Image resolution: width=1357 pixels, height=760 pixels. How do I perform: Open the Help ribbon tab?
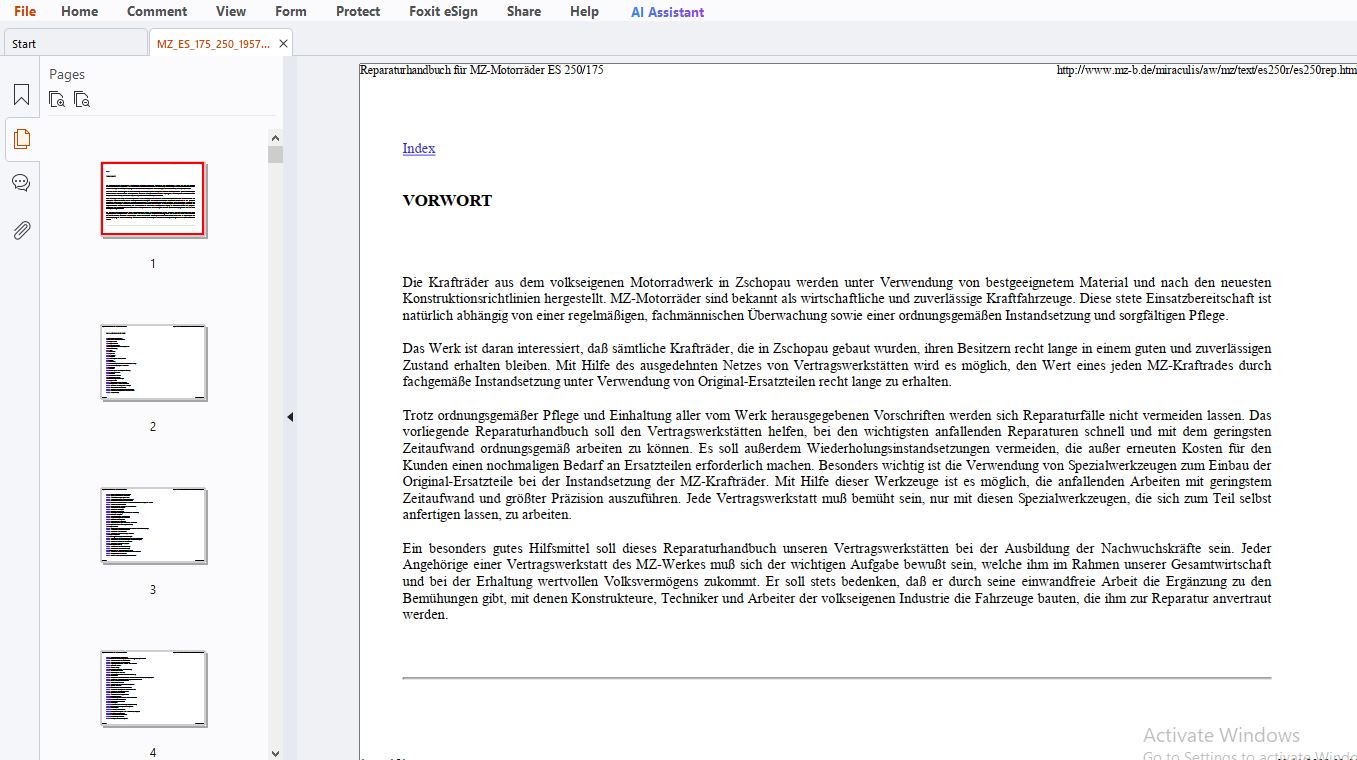coord(584,11)
